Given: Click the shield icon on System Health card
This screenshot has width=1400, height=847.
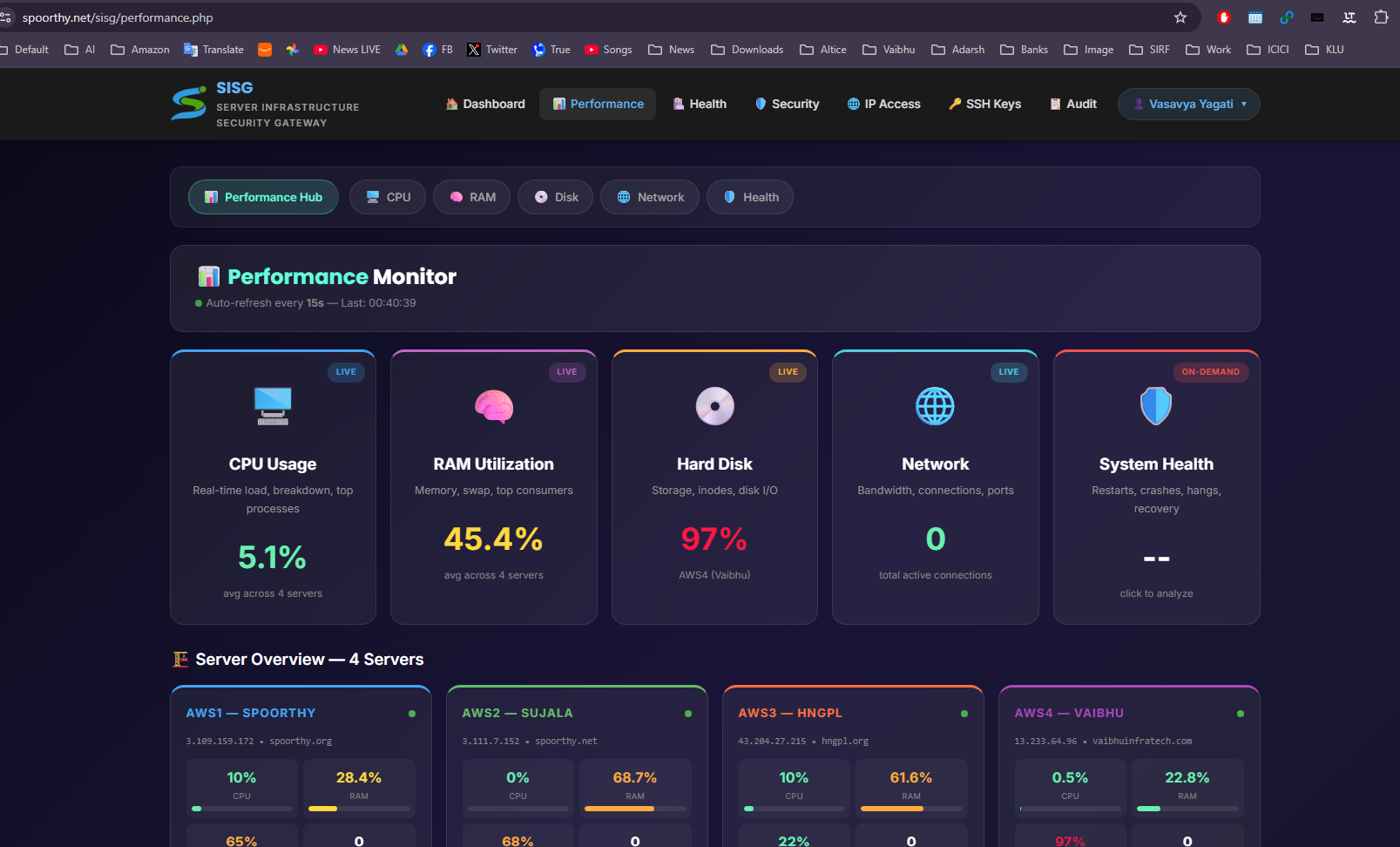Looking at the screenshot, I should click(1156, 406).
